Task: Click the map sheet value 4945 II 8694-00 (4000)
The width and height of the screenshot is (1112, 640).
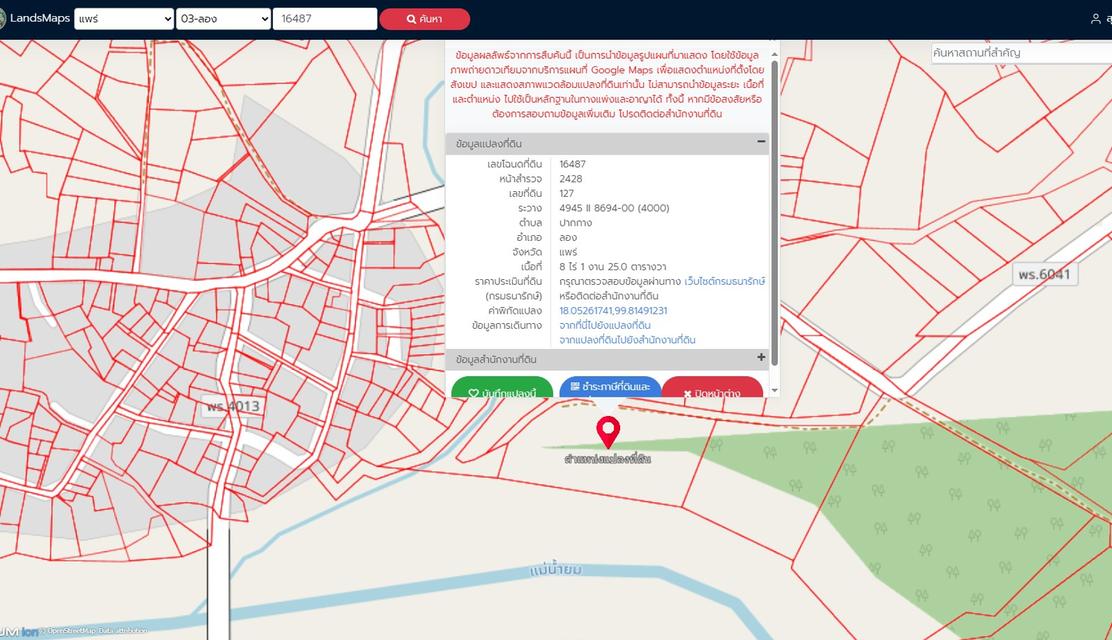Action: pyautogui.click(x=614, y=208)
